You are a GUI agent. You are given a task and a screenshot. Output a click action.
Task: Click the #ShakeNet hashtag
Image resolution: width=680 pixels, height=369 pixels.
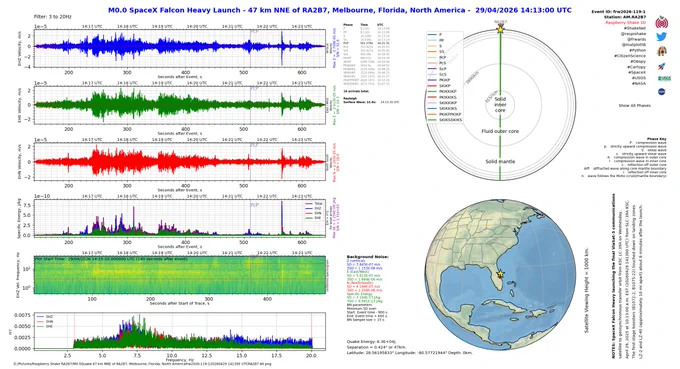pos(636,28)
